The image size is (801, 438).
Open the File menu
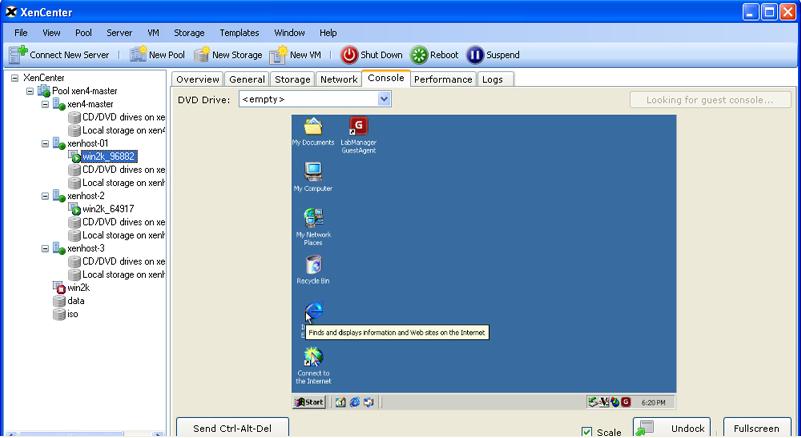21,33
